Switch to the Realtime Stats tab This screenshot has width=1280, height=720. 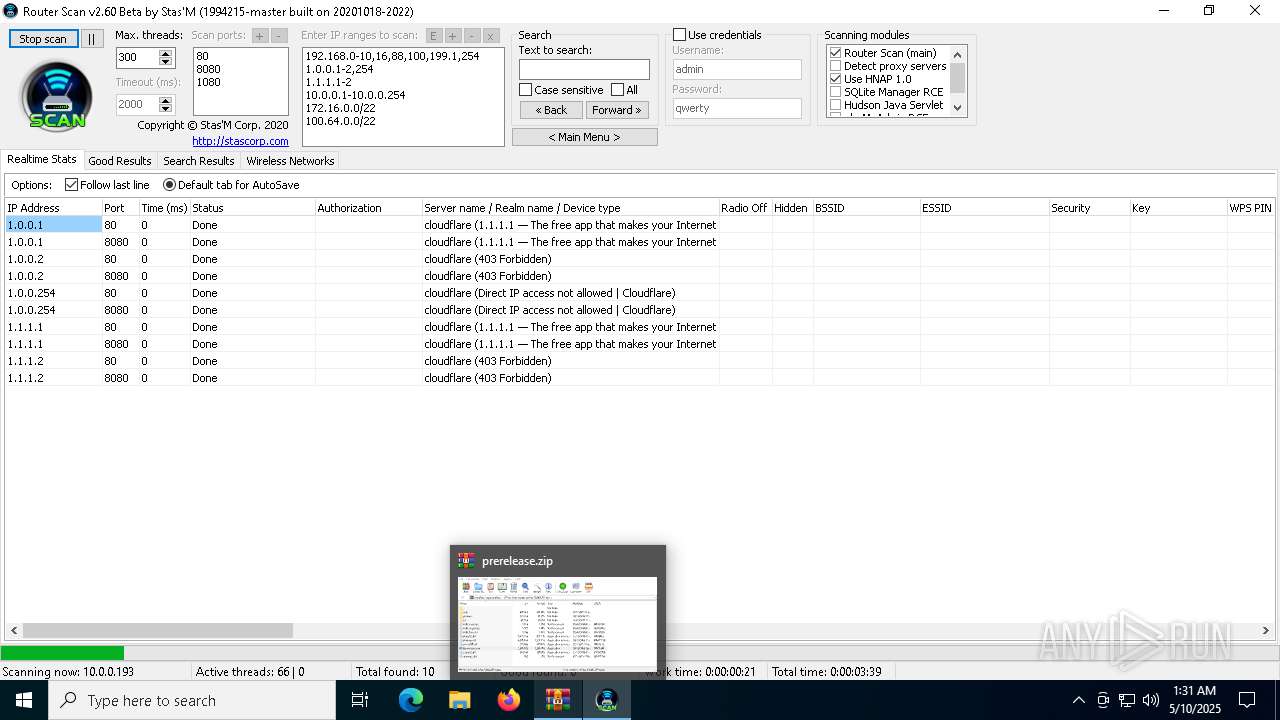click(42, 159)
